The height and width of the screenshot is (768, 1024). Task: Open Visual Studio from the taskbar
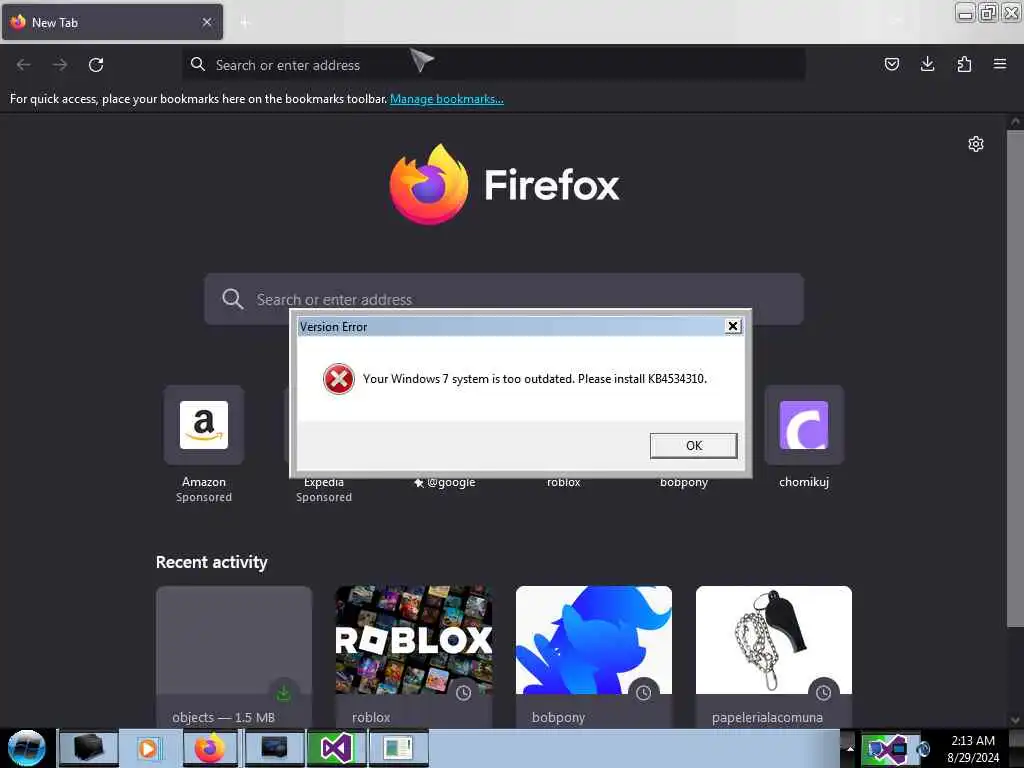[336, 748]
